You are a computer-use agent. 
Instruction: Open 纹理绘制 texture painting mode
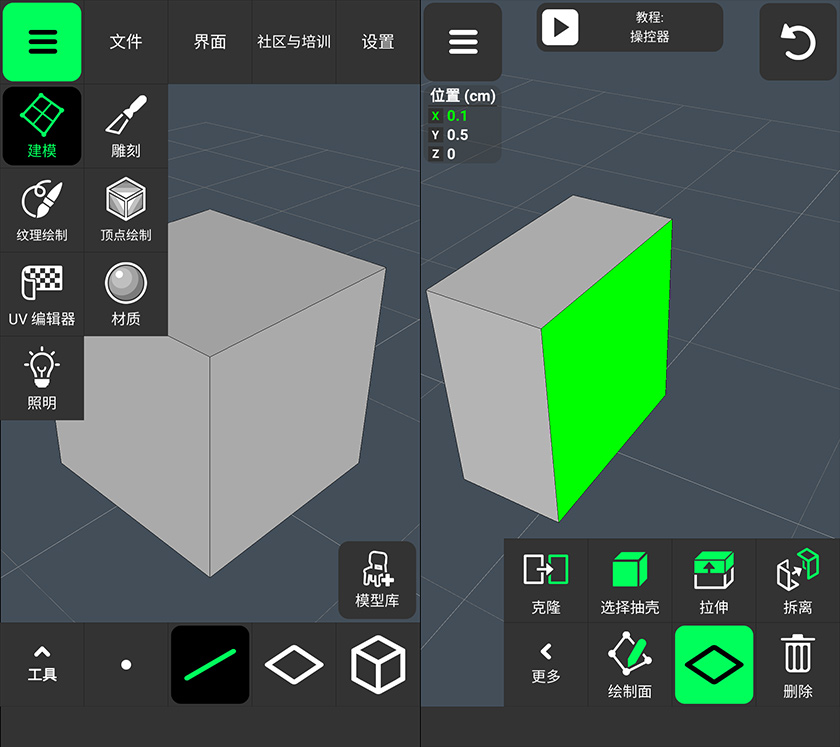[42, 210]
